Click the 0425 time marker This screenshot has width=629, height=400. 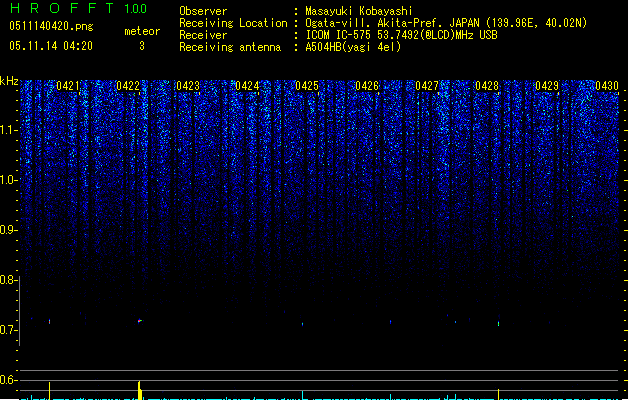[x=307, y=86]
